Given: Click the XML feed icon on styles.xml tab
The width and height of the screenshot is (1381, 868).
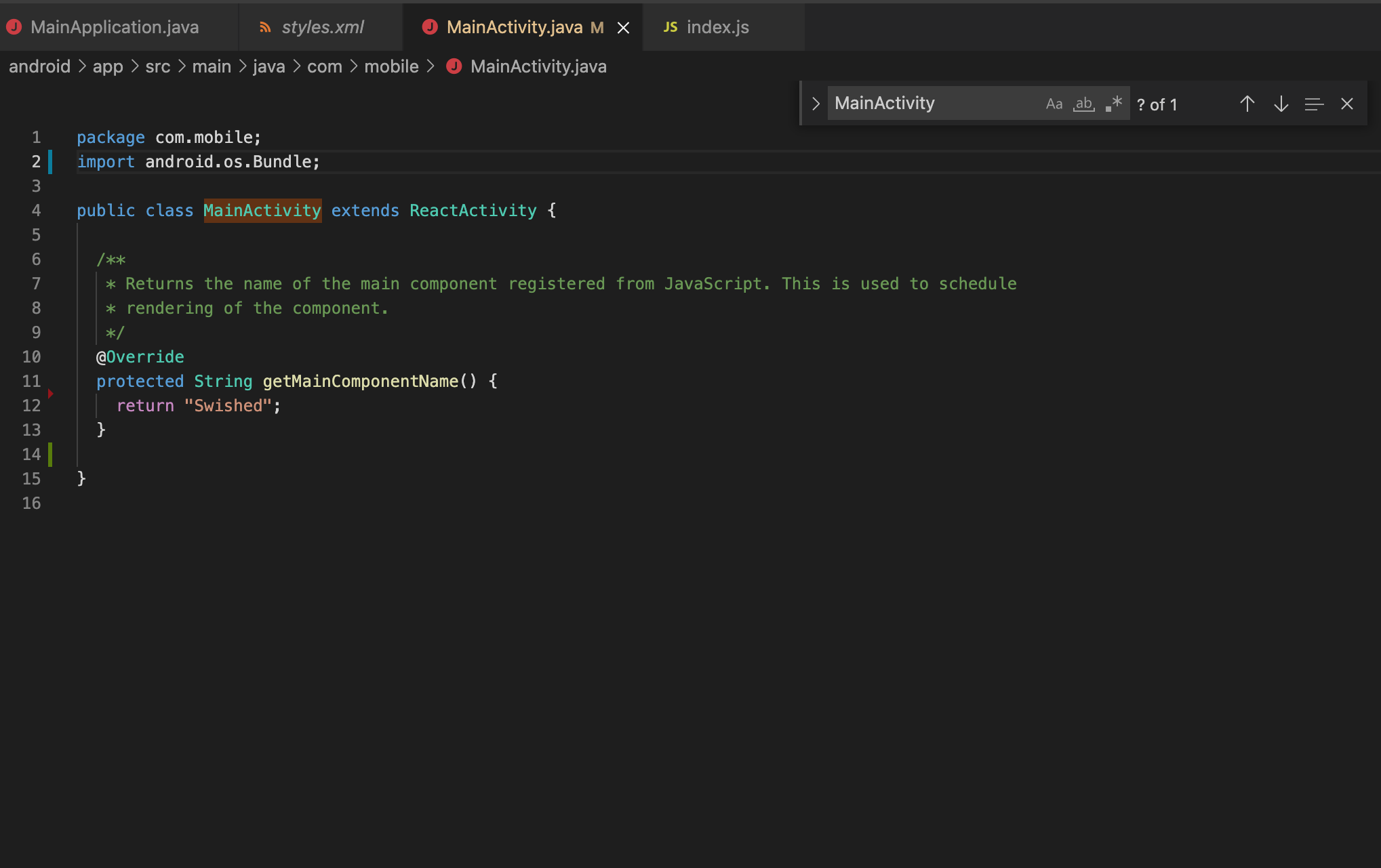Looking at the screenshot, I should click(264, 27).
